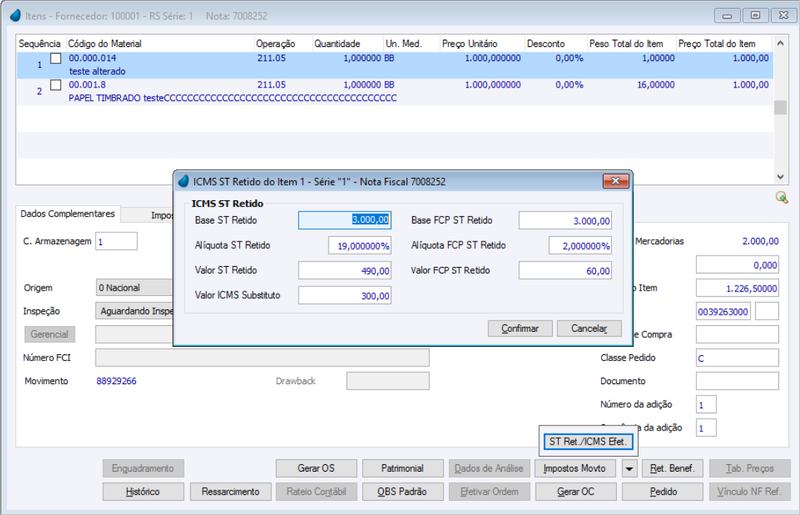Click the magnifier search icon below the grid
This screenshot has height=515, width=800.
click(781, 197)
